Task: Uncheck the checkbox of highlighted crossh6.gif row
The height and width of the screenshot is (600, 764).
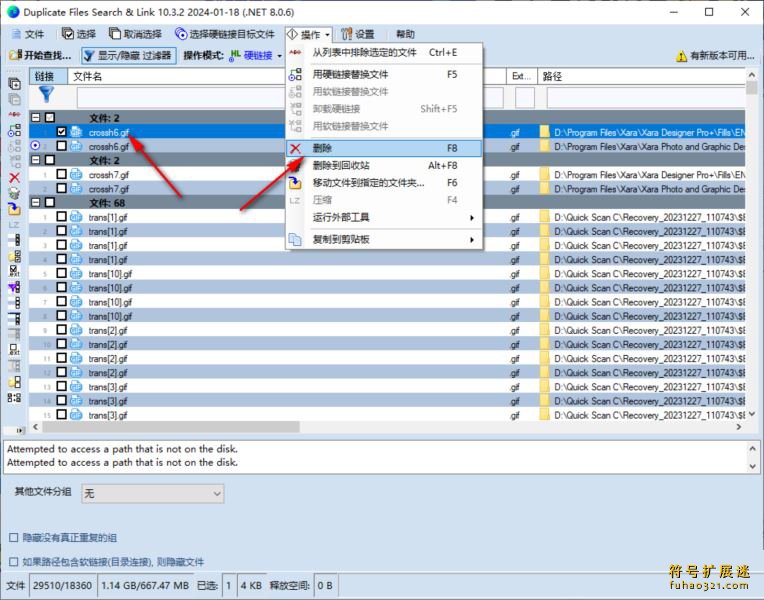Action: point(61,132)
